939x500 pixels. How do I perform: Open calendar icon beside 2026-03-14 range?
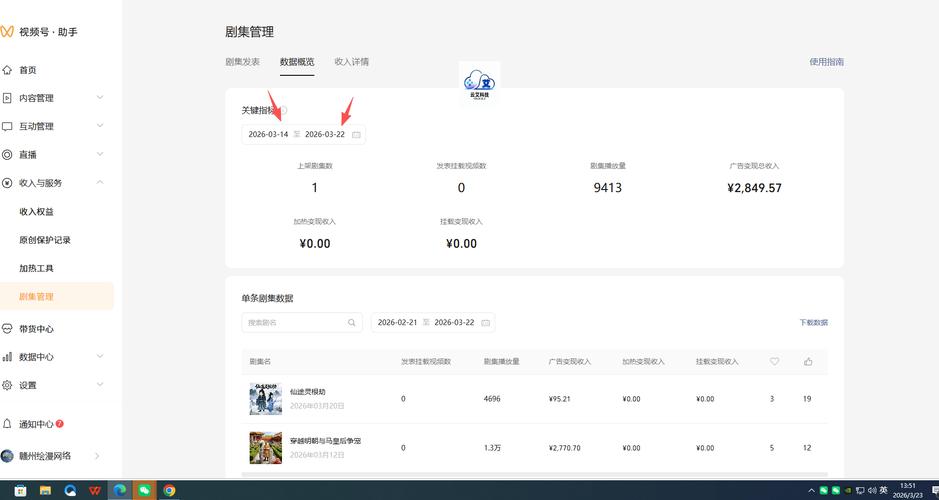356,135
